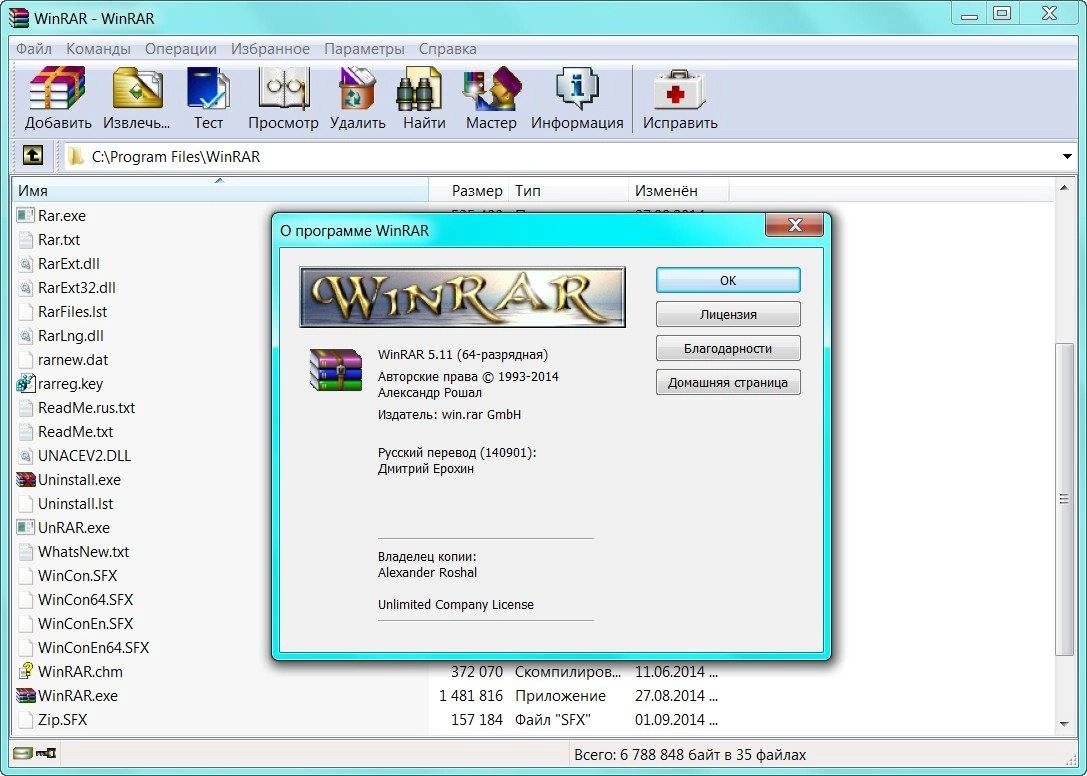Click the disk icon in the status bar
Image resolution: width=1087 pixels, height=776 pixels.
(x=22, y=753)
